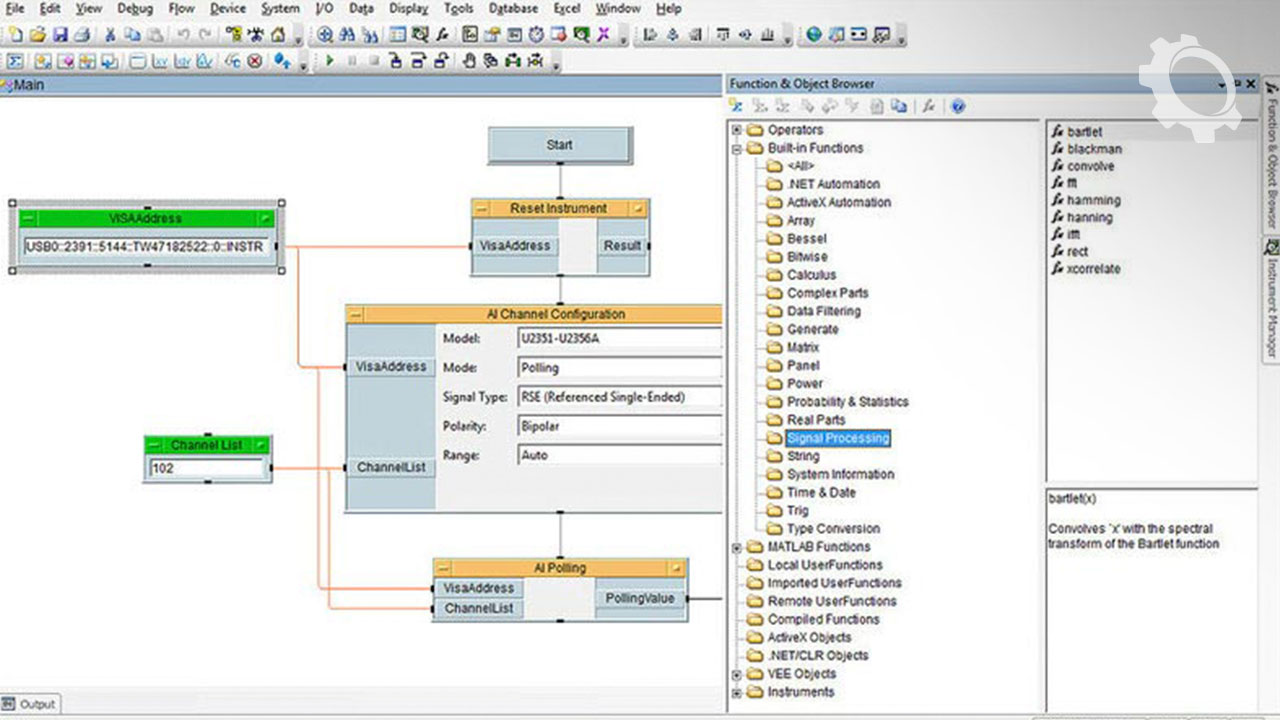Image resolution: width=1280 pixels, height=720 pixels.
Task: Expand the MATLAB Functions node
Action: tap(737, 547)
